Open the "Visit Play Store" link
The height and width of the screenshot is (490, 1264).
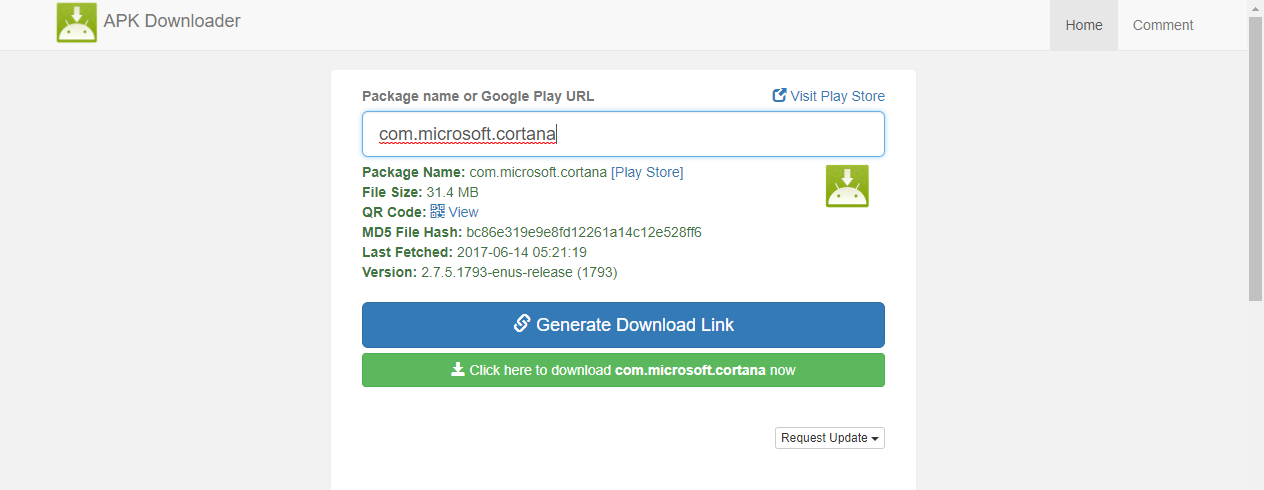[x=837, y=96]
